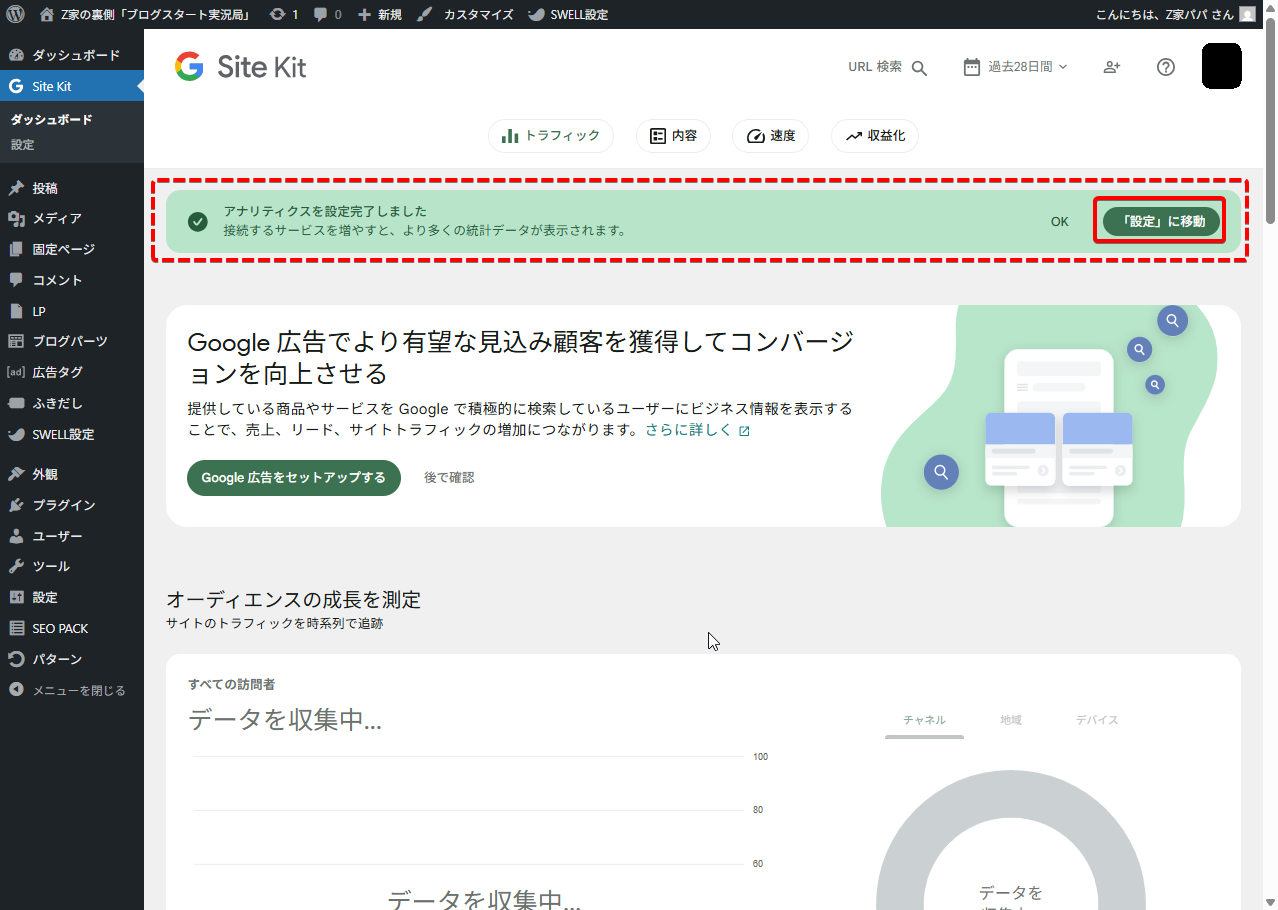Open site home 'Z家の裏側' link
1278x910 pixels.
point(144,14)
